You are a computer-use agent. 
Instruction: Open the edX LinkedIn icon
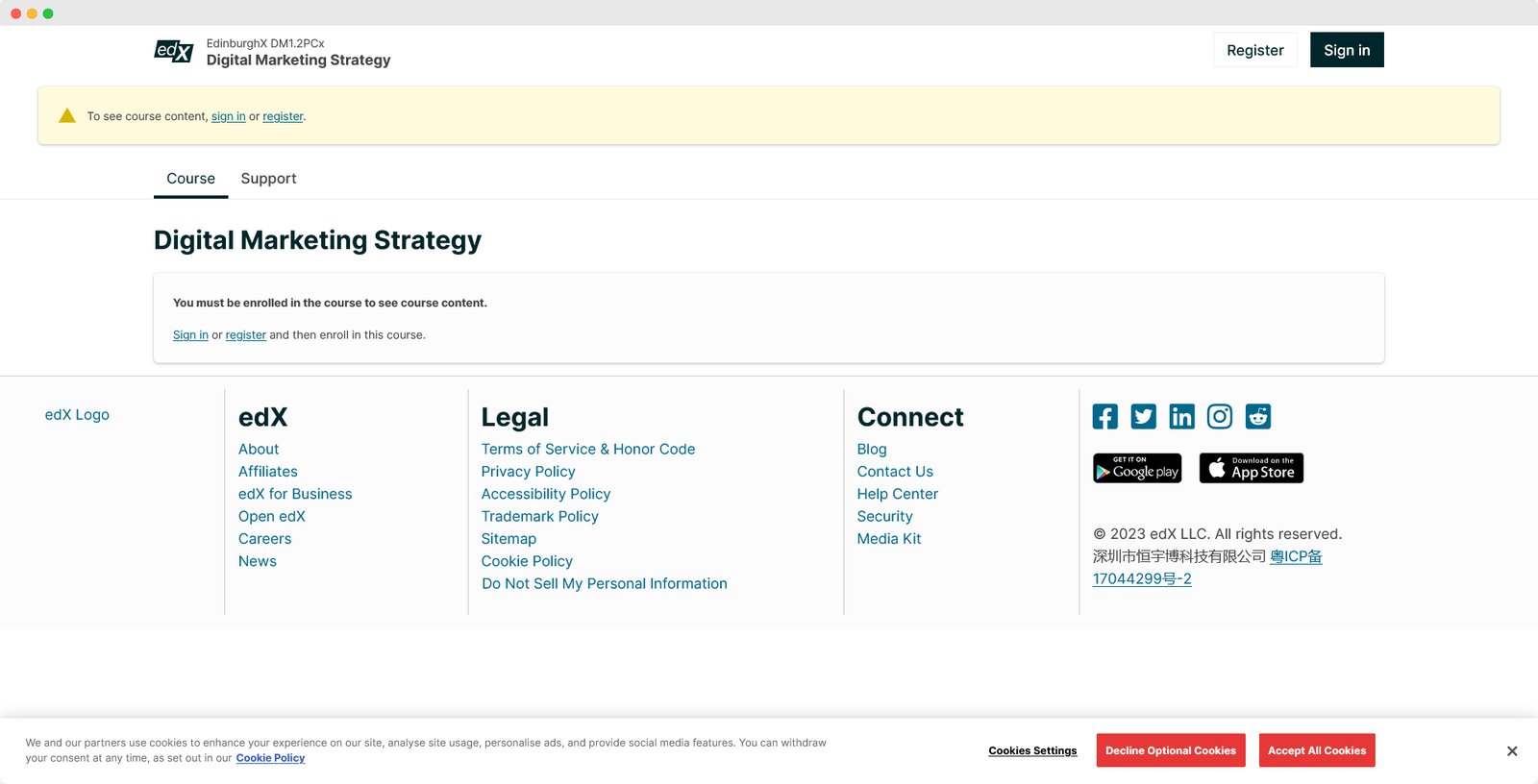(x=1181, y=416)
